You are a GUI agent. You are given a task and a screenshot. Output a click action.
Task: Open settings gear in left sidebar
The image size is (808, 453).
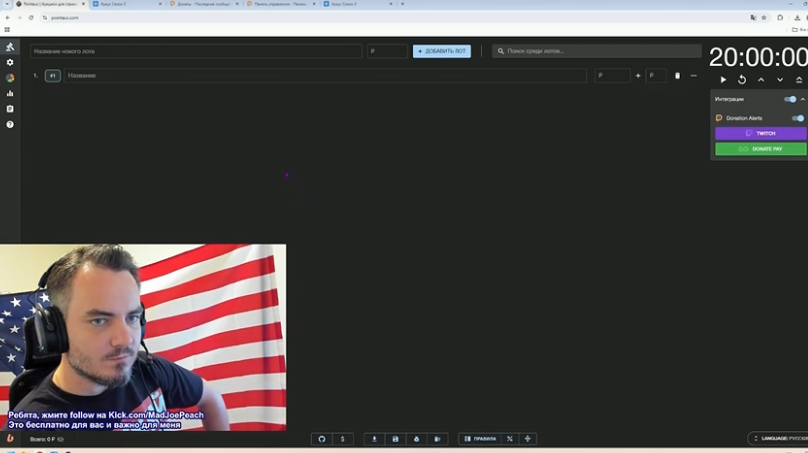[x=10, y=62]
